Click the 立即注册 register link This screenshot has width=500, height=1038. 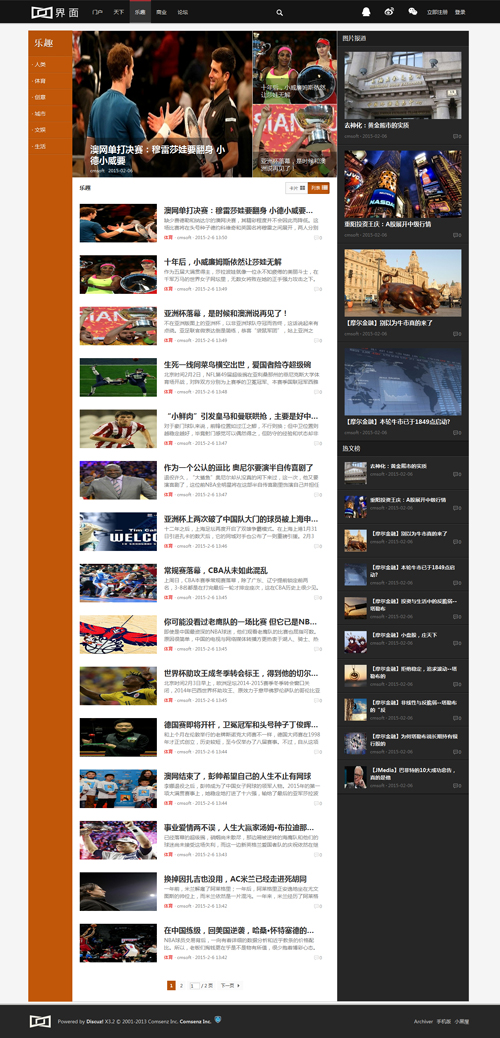[x=436, y=12]
